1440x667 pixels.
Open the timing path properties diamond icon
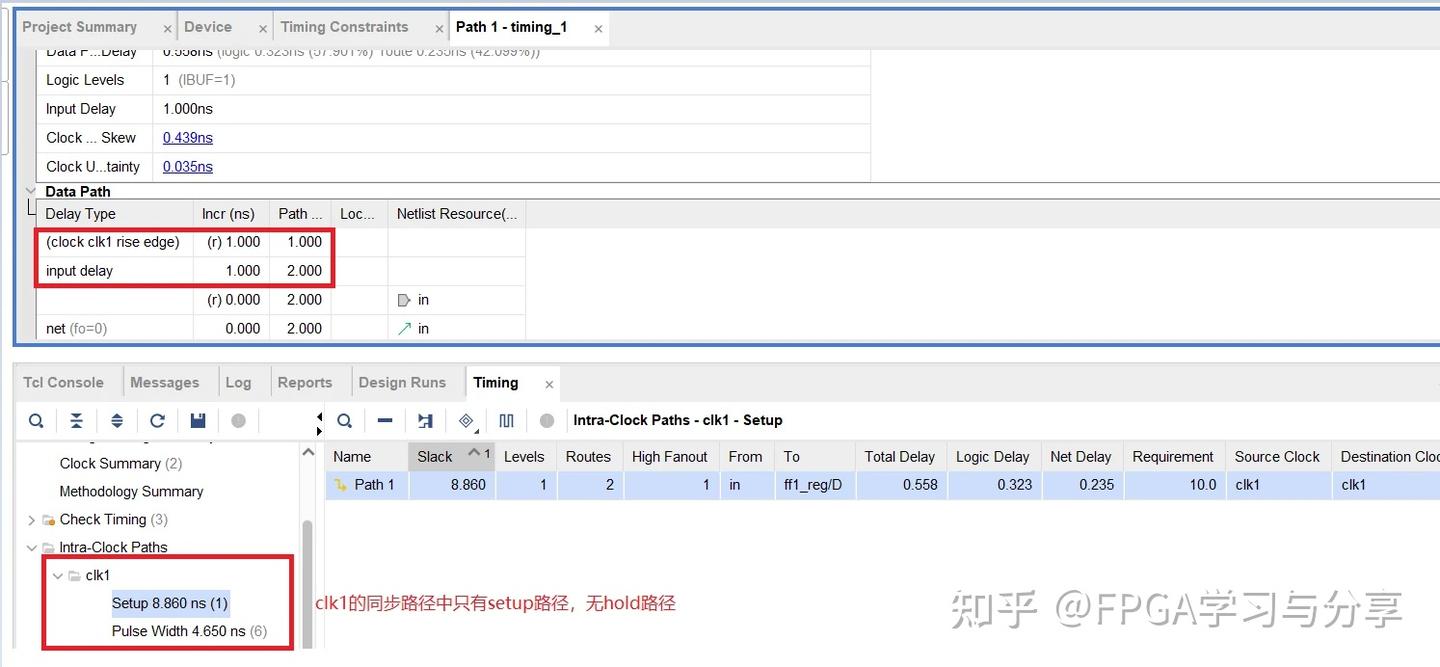[x=466, y=420]
